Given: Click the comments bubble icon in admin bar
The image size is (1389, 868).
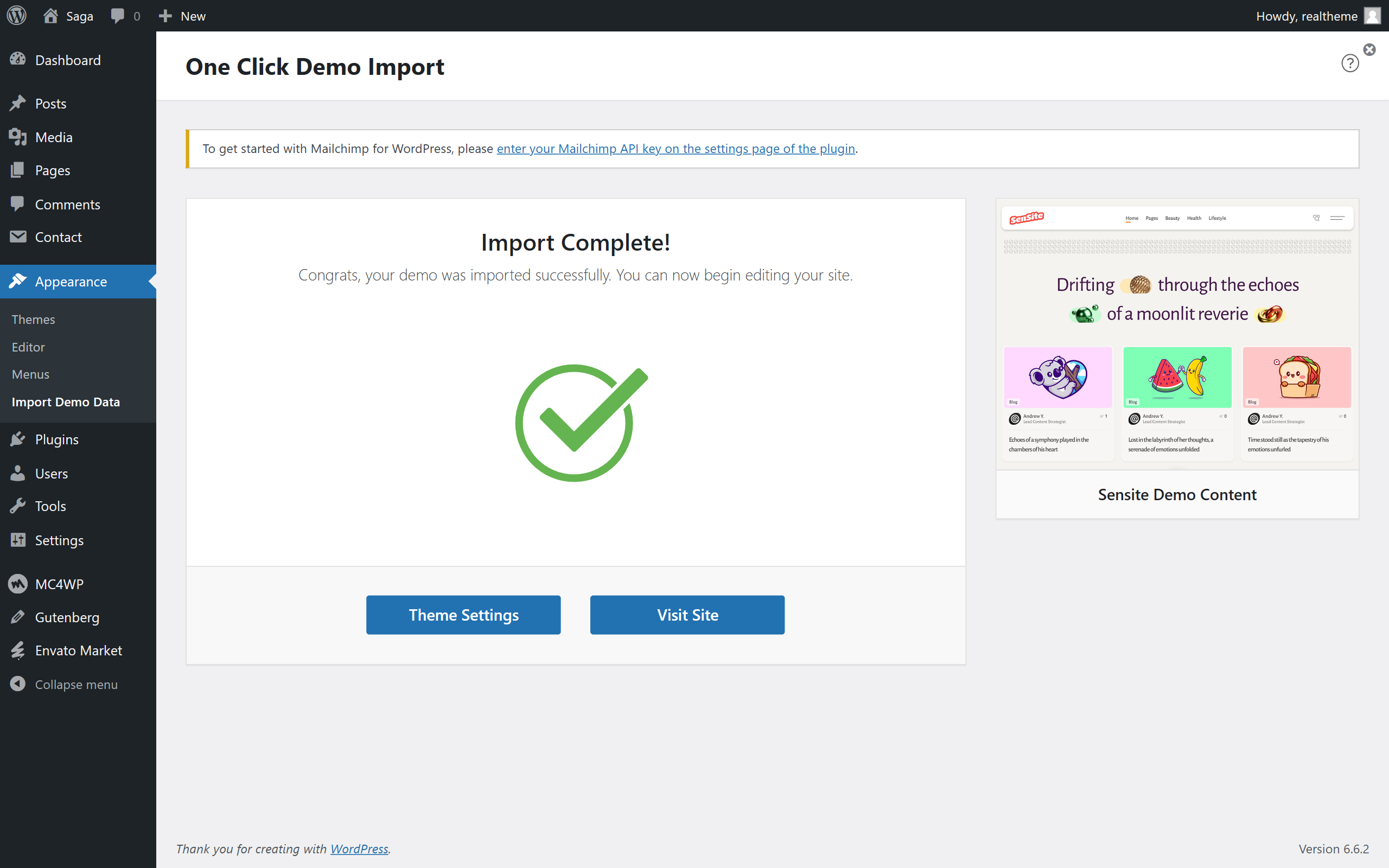Looking at the screenshot, I should pyautogui.click(x=118, y=16).
